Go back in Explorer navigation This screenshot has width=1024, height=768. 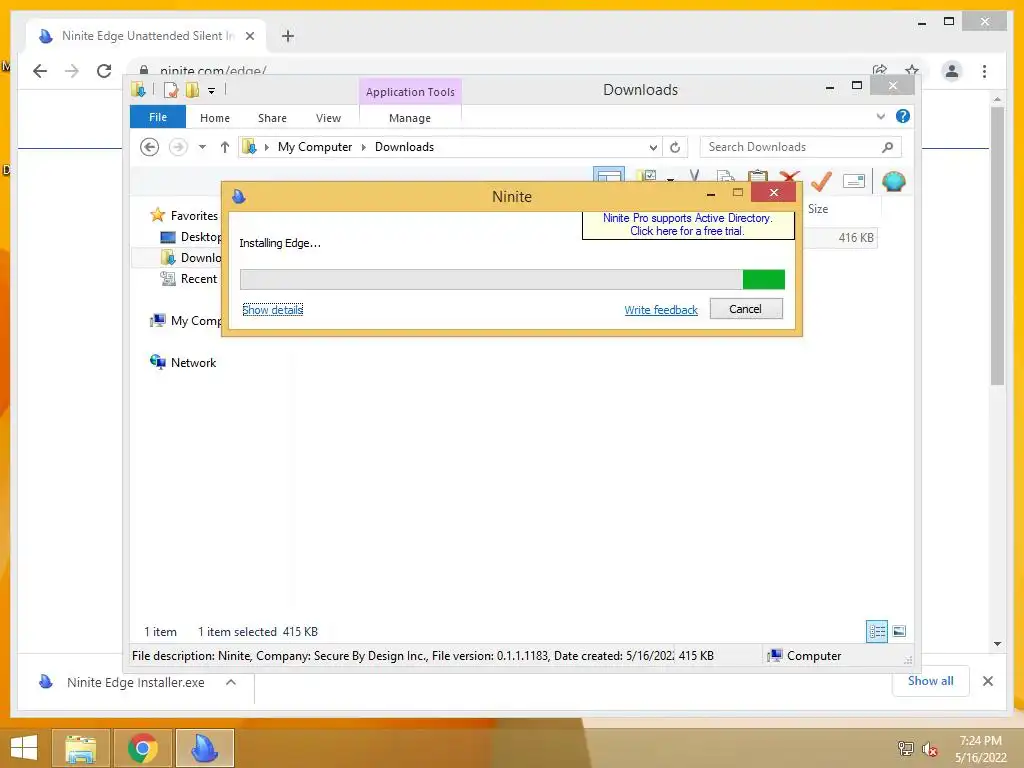tap(150, 147)
